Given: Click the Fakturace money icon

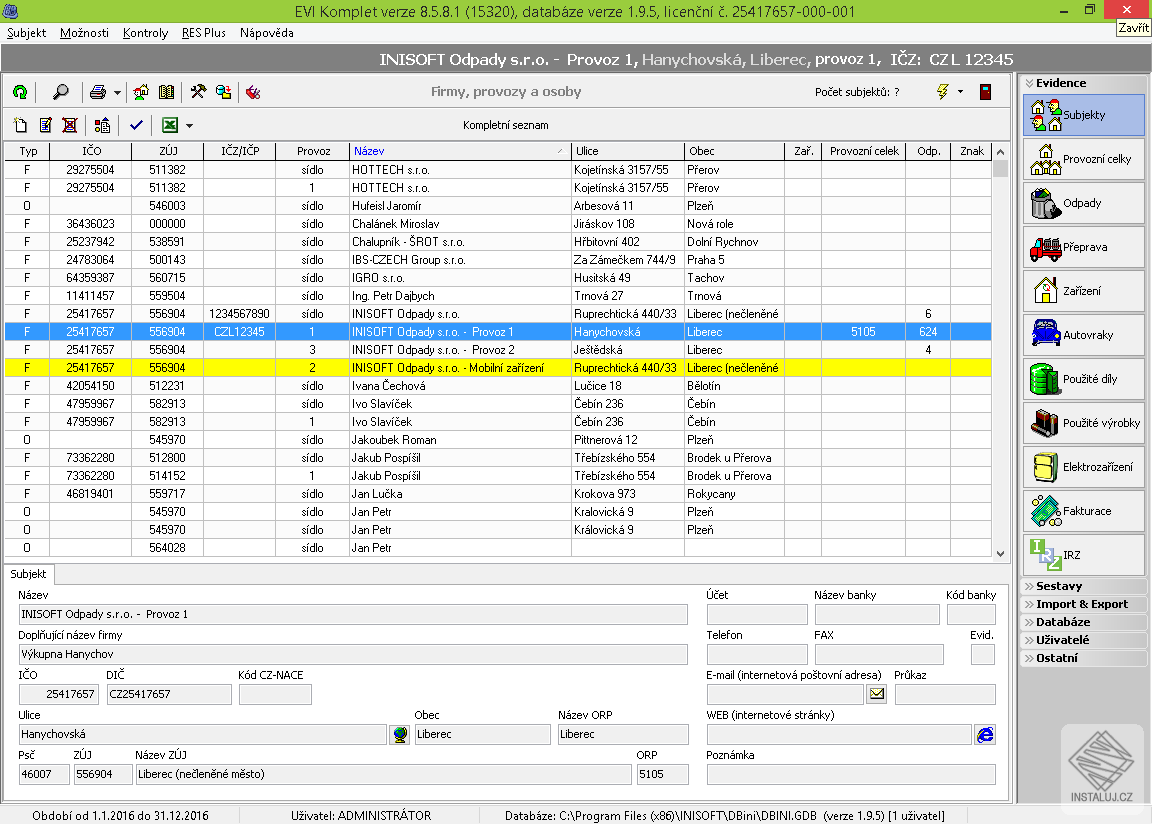Looking at the screenshot, I should tap(1045, 511).
